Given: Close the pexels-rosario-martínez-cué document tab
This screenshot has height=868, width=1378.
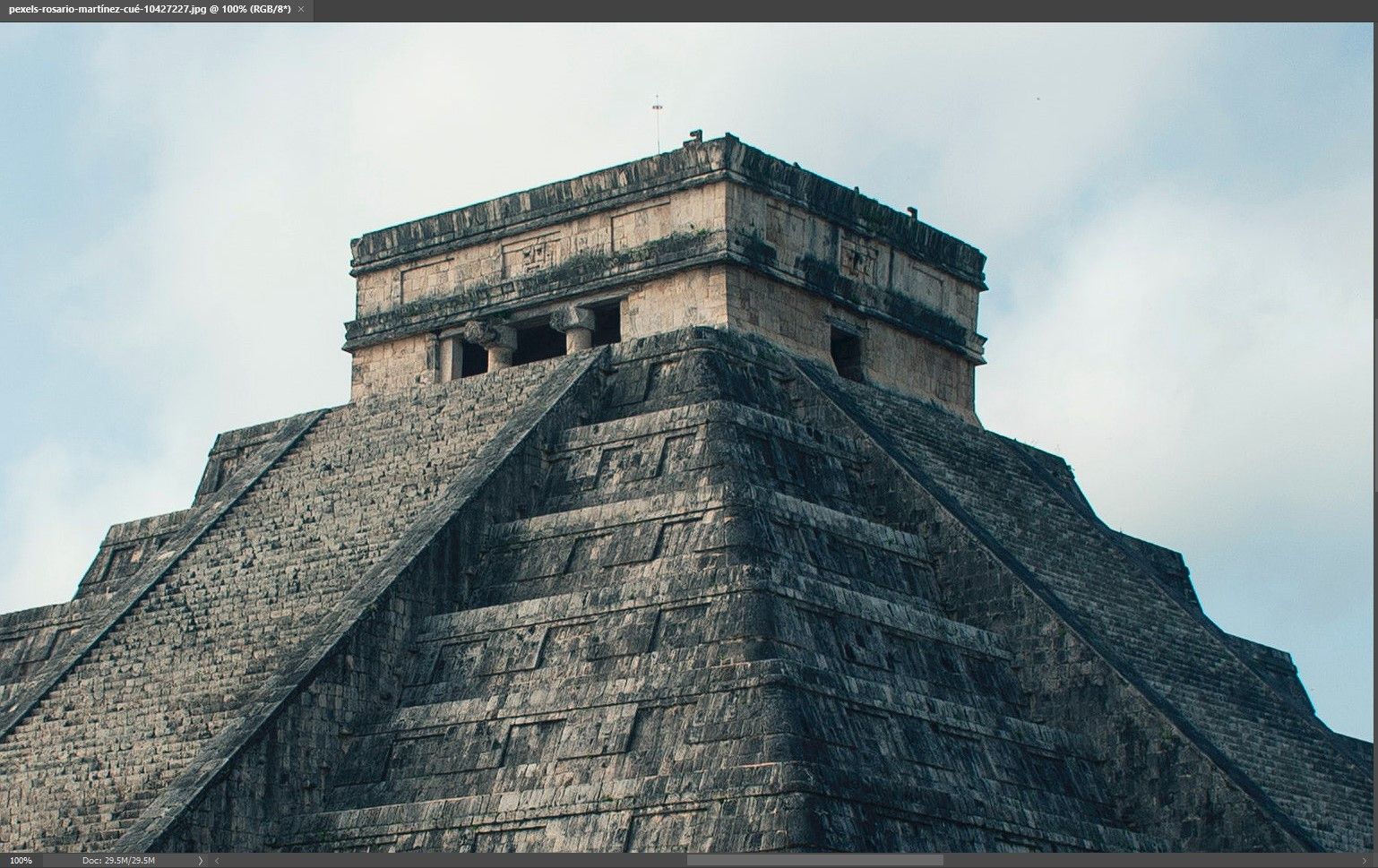Looking at the screenshot, I should pos(301,9).
